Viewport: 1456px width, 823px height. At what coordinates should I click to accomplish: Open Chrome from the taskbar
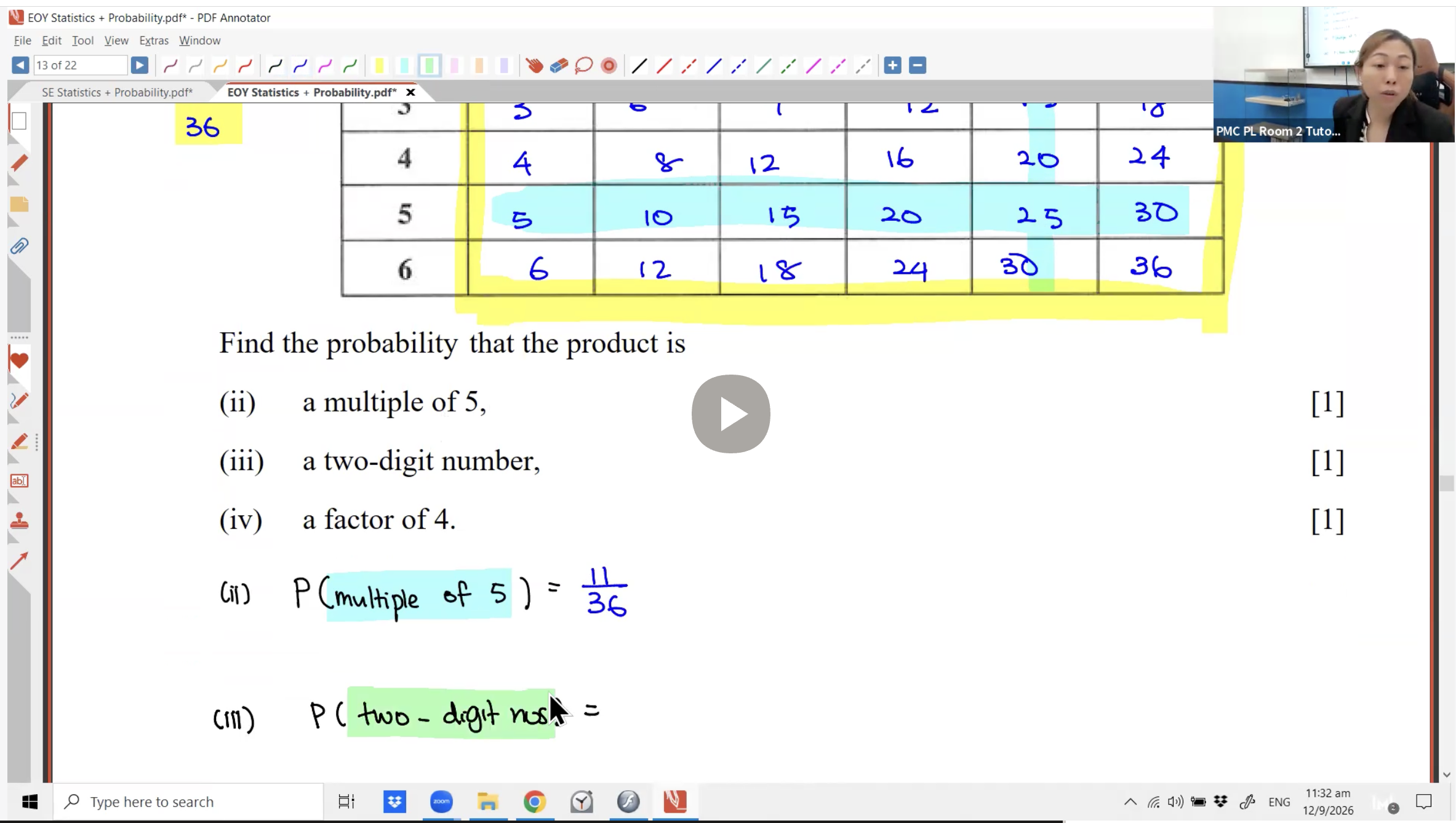(x=535, y=801)
